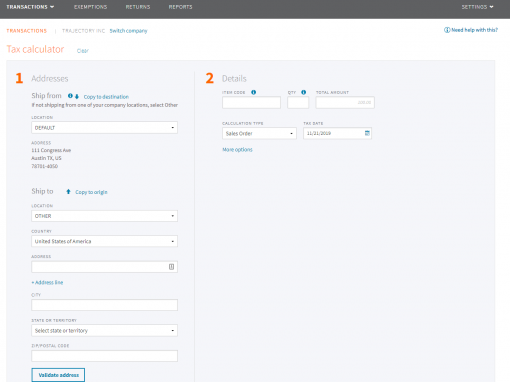Screen dimensions: 510x382
Task: Open the Country dropdown
Action: 104,241
